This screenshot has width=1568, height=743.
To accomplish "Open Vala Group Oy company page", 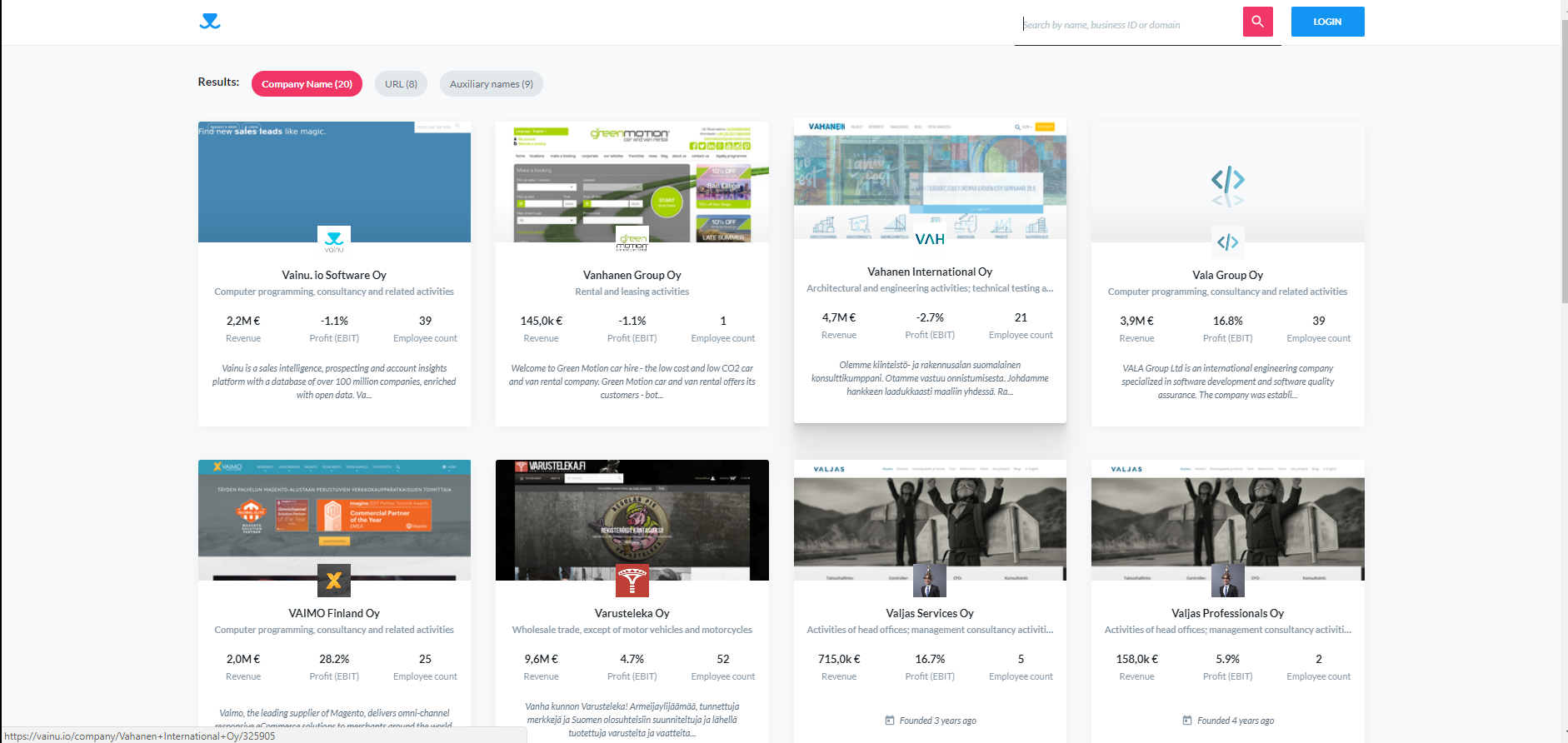I will [1227, 275].
